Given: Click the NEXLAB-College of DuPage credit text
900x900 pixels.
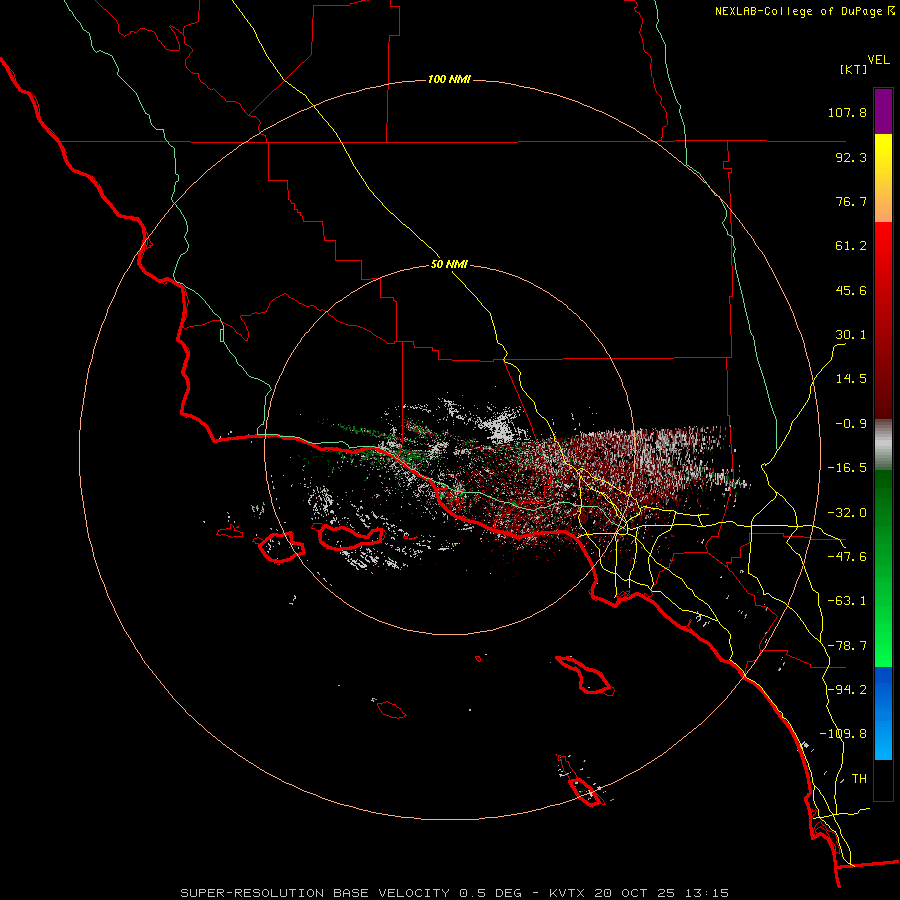Looking at the screenshot, I should 801,11.
